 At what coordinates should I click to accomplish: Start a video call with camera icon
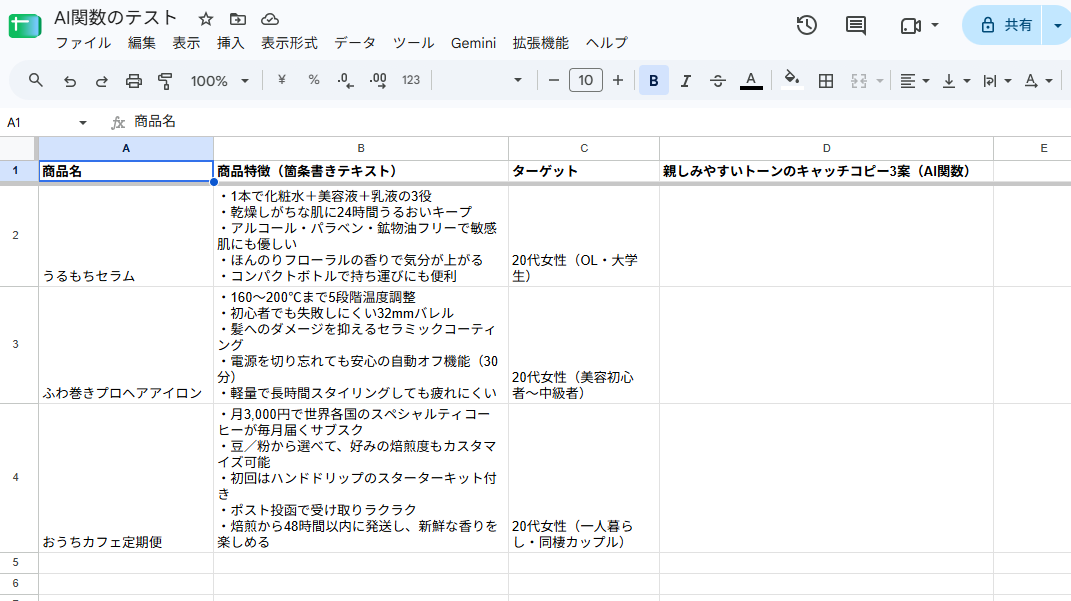[910, 26]
